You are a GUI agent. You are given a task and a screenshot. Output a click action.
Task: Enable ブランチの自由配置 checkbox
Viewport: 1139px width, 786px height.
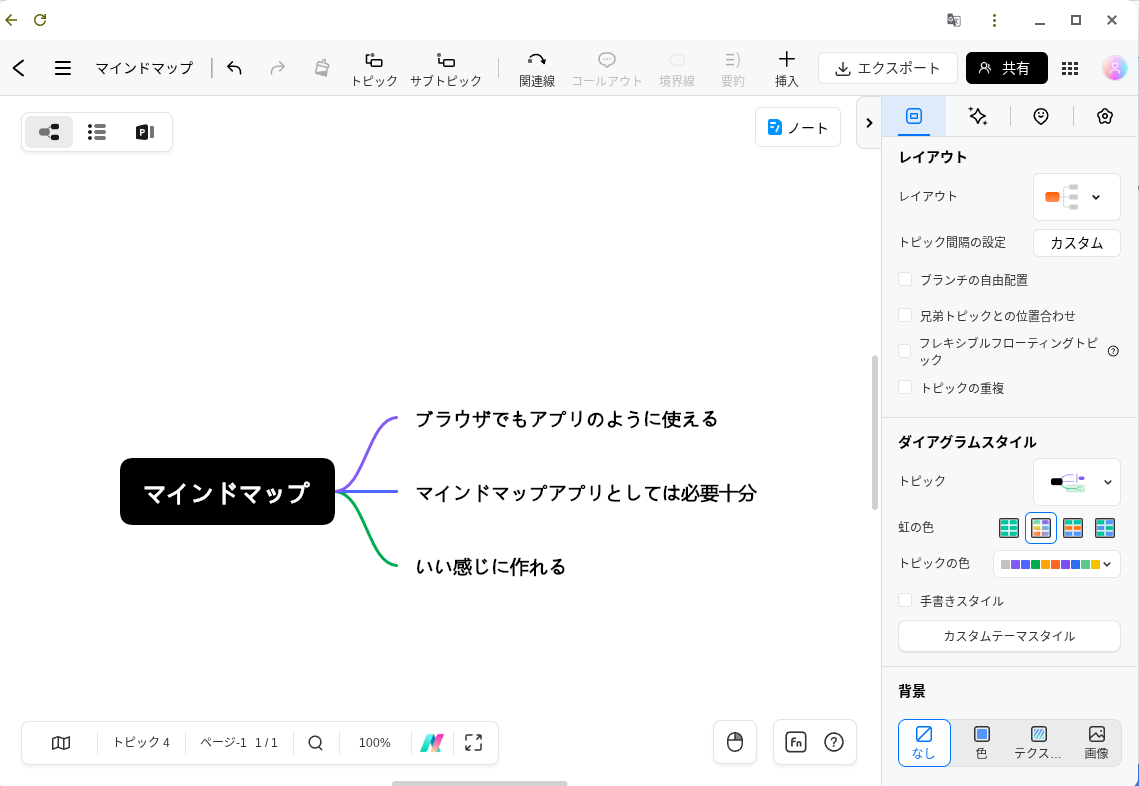tap(905, 280)
